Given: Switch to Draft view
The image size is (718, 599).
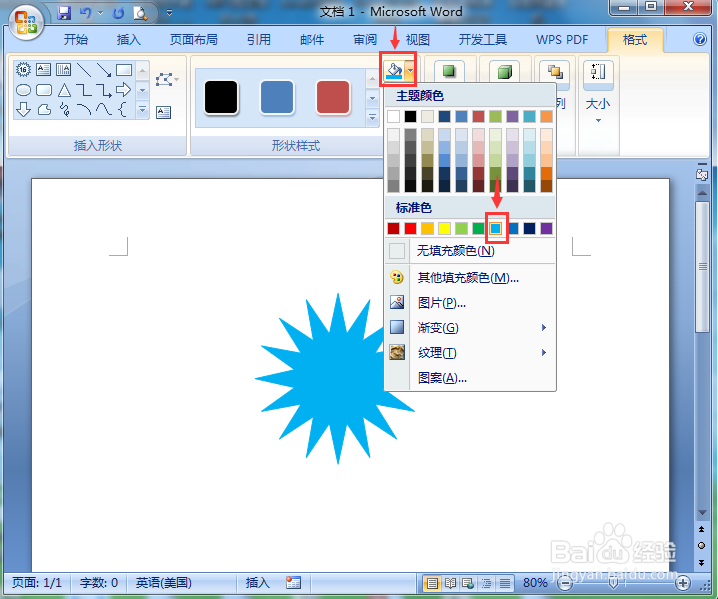Looking at the screenshot, I should [x=505, y=583].
